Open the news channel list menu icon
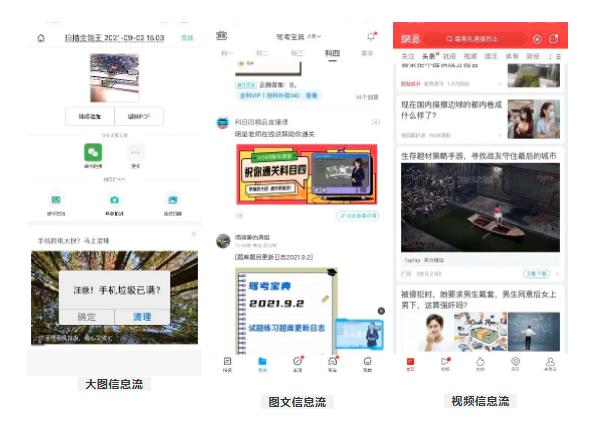 point(558,56)
